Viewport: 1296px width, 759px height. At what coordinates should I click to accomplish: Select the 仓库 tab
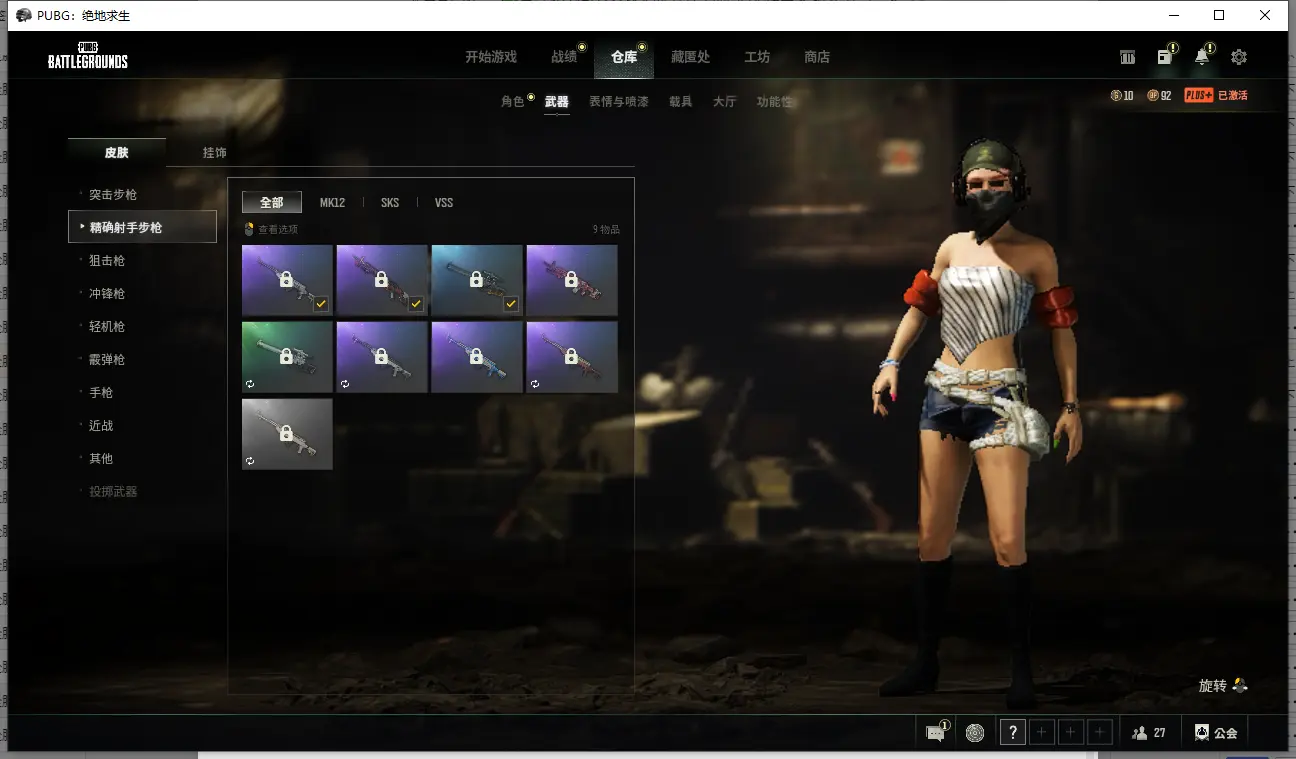click(624, 57)
